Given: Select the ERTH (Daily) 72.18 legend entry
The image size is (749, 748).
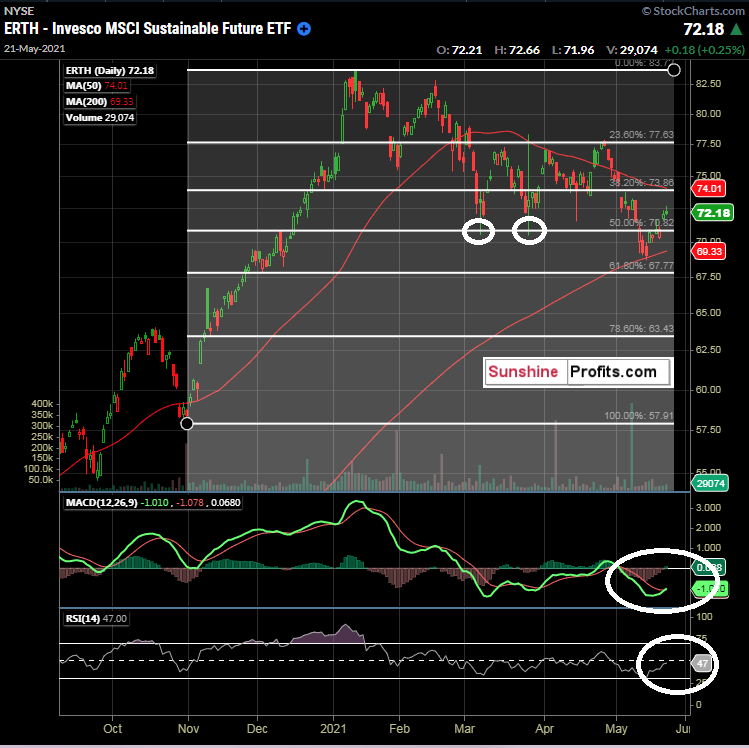Looking at the screenshot, I should (x=110, y=71).
